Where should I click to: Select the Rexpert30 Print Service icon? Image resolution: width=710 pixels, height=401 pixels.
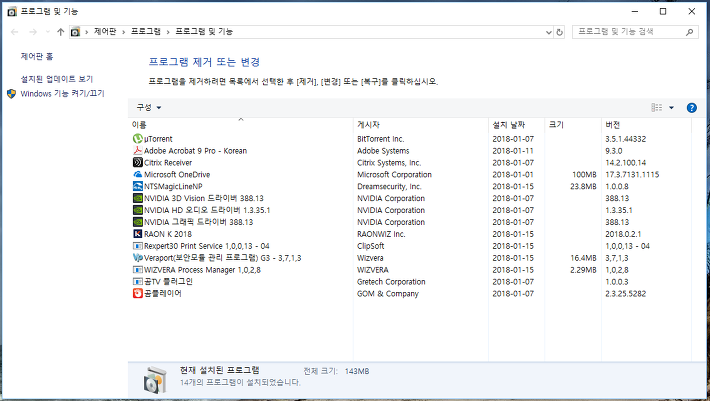click(138, 246)
